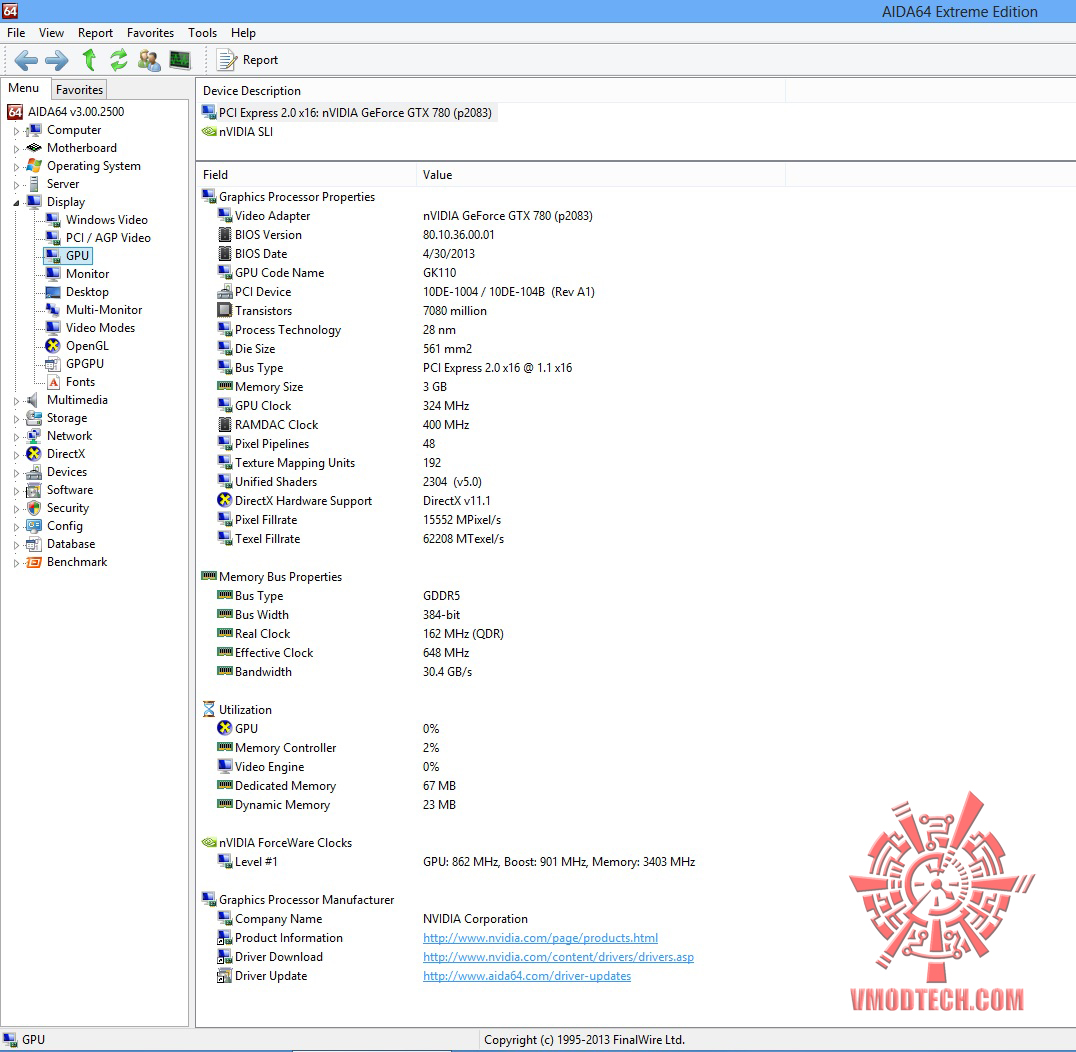Image resolution: width=1076 pixels, height=1052 pixels.
Task: Select the GPU Code Name row
Action: [x=491, y=273]
